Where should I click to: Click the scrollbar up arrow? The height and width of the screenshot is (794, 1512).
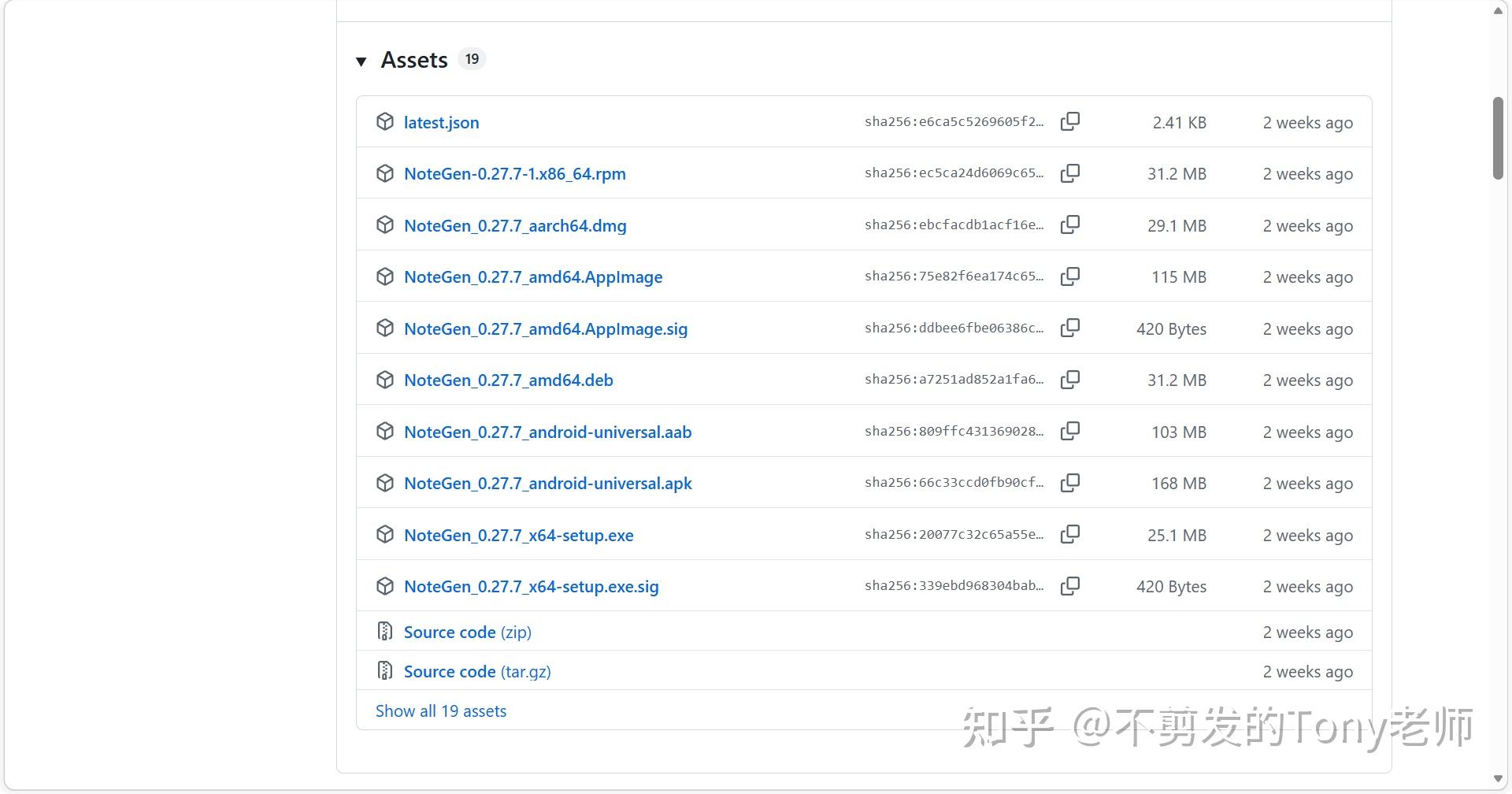[x=1498, y=10]
